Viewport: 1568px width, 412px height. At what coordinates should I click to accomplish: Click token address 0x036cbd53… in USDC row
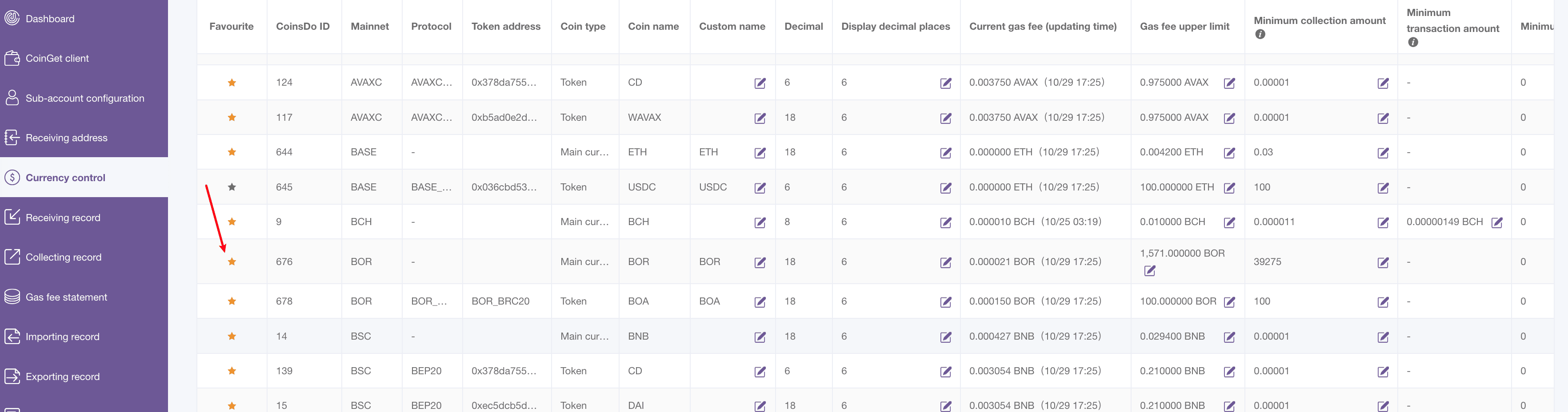coord(504,187)
